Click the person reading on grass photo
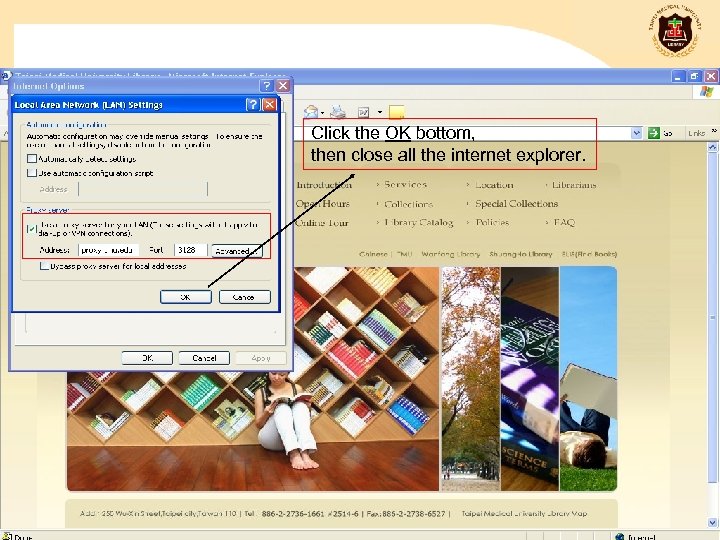The height and width of the screenshot is (540, 720). click(x=588, y=379)
